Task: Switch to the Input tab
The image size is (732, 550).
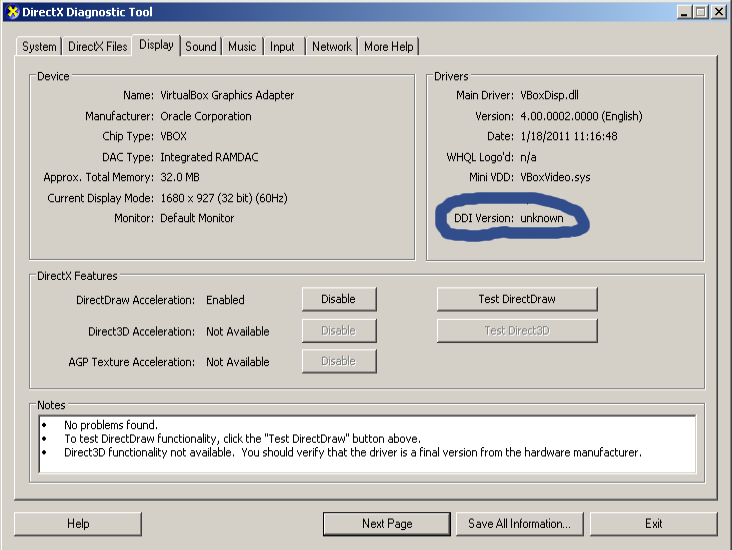Action: (282, 47)
